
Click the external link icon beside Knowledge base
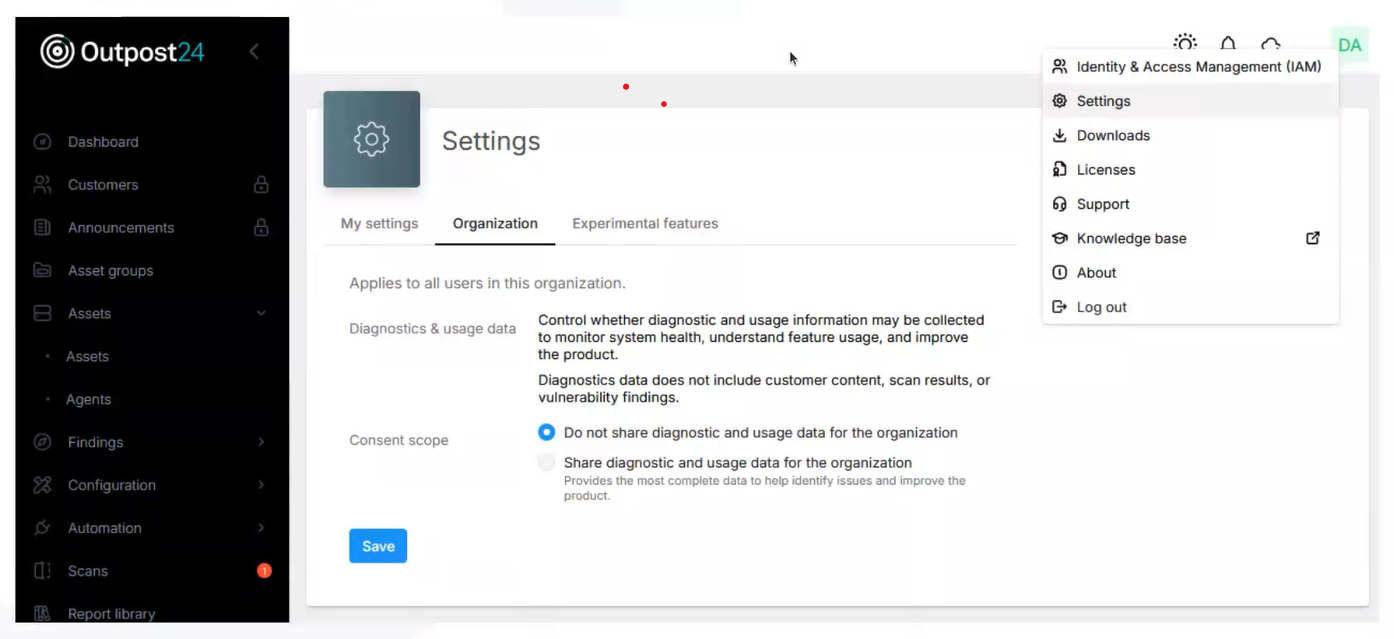(1313, 238)
